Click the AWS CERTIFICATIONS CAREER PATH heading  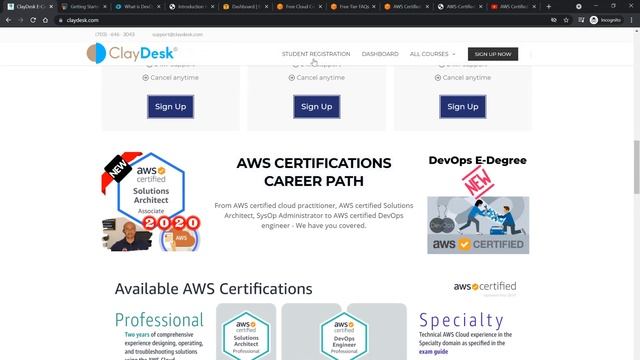(x=314, y=172)
